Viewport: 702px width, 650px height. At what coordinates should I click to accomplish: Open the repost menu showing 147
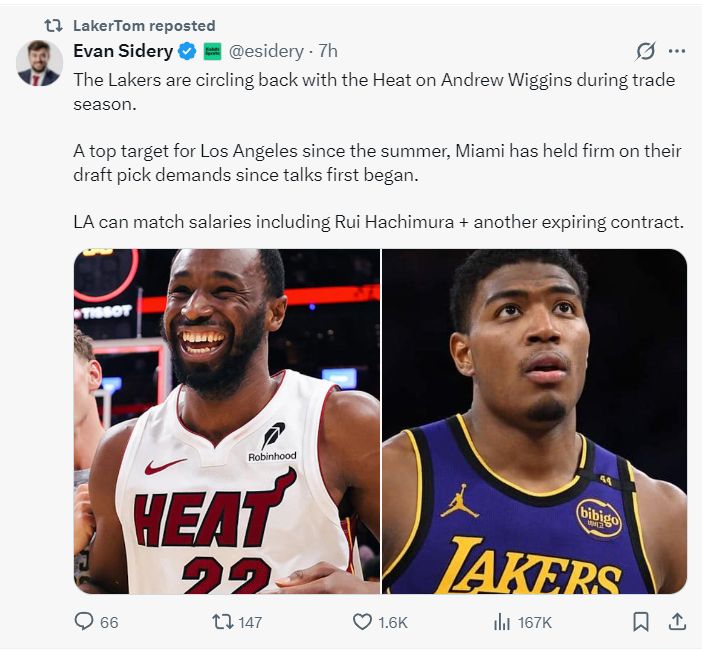tap(224, 622)
